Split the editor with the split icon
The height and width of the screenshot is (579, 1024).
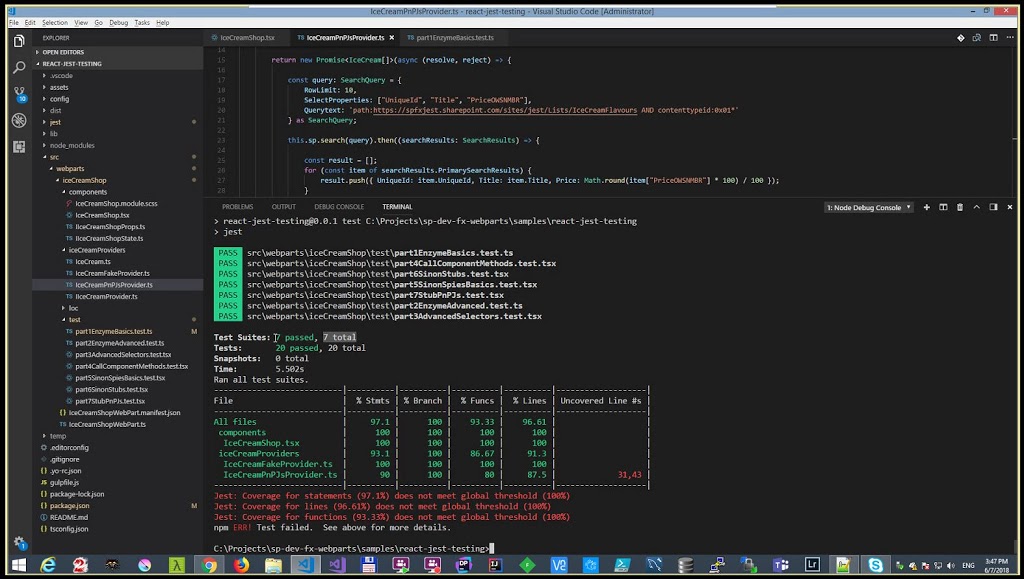(x=993, y=38)
